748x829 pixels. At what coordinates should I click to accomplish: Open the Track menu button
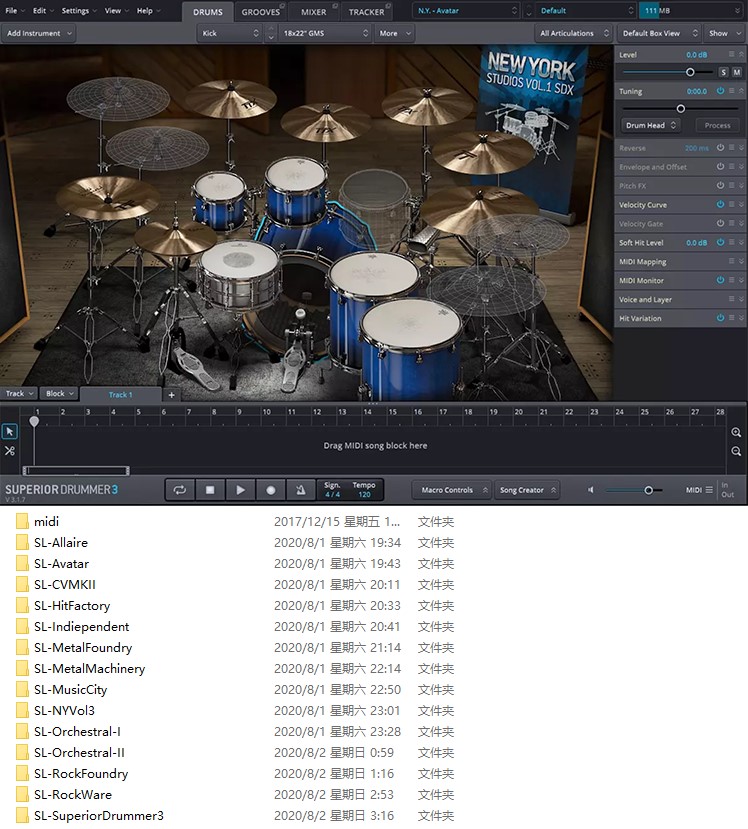point(19,393)
